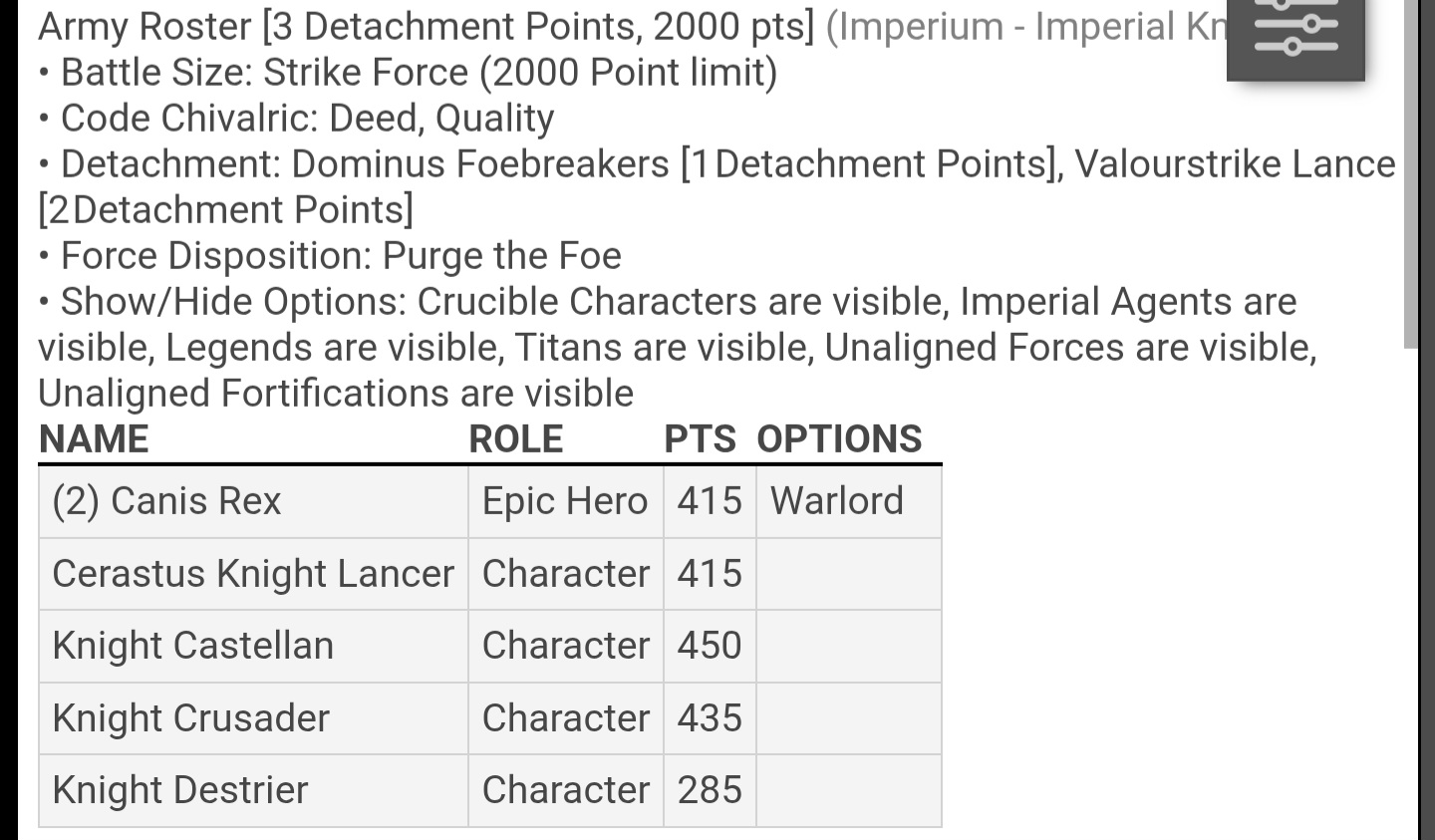The width and height of the screenshot is (1435, 840).
Task: Click the vertical scrollbar thumb
Action: coord(1411,174)
